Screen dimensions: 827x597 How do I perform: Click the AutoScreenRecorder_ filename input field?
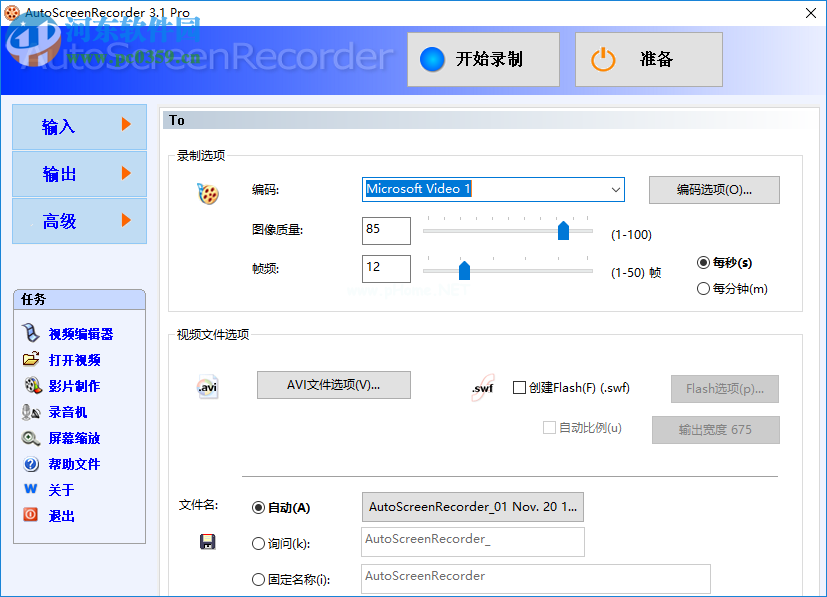click(x=472, y=541)
